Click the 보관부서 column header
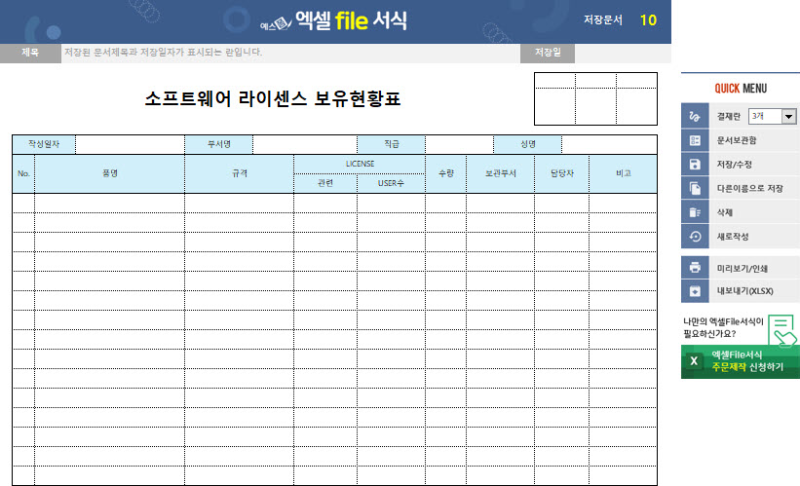This screenshot has width=800, height=486. point(501,173)
